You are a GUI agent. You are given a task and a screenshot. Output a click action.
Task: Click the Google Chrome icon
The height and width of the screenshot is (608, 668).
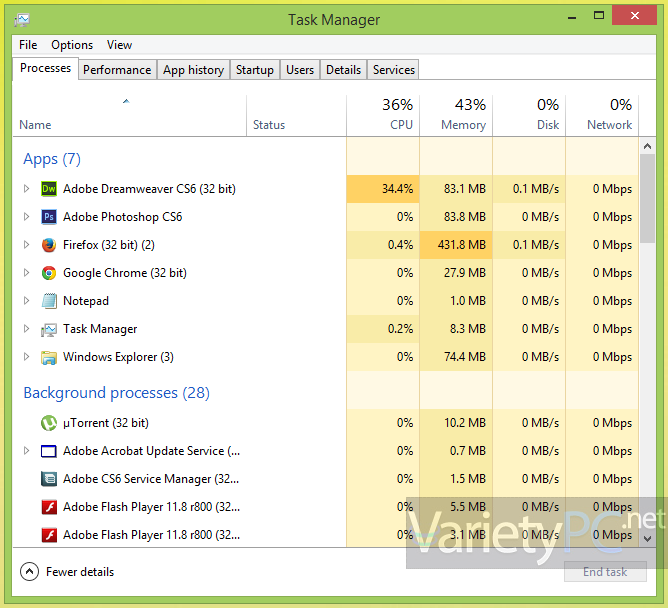pos(49,273)
